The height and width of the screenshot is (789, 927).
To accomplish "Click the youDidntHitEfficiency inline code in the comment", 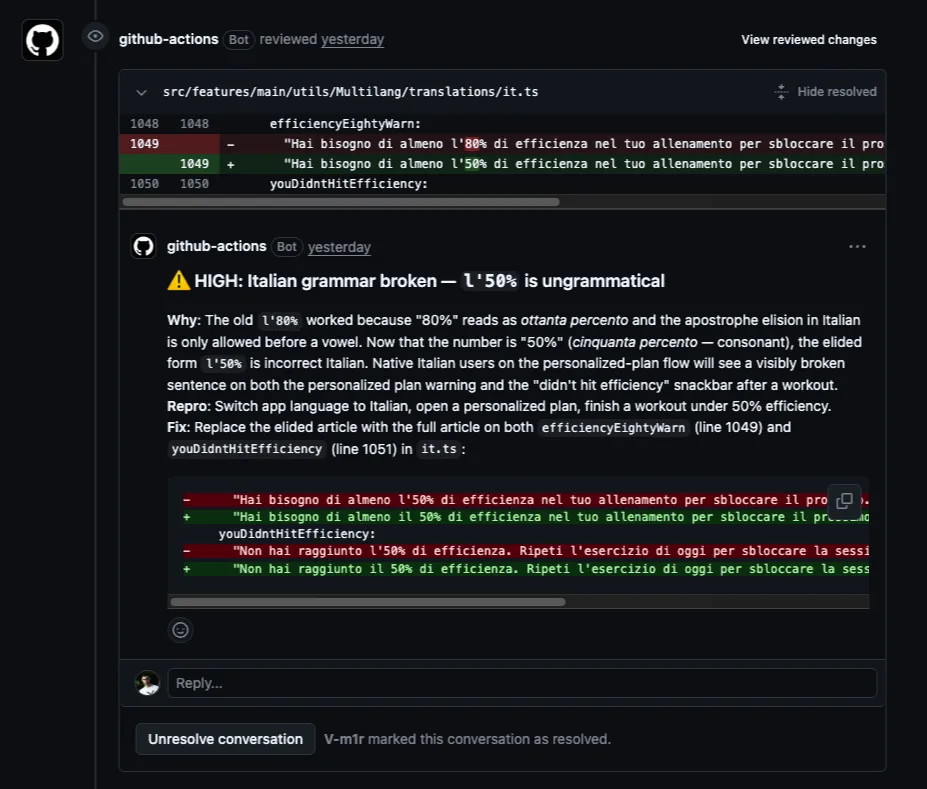I will pos(247,449).
